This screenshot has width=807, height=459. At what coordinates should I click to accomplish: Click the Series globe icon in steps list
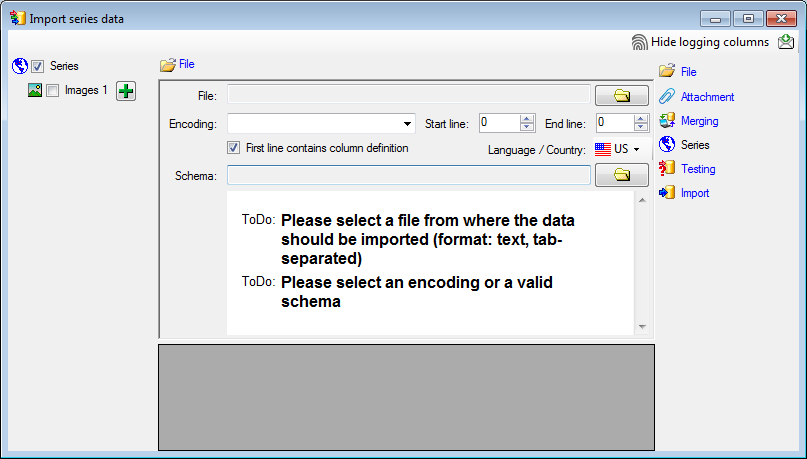point(667,145)
